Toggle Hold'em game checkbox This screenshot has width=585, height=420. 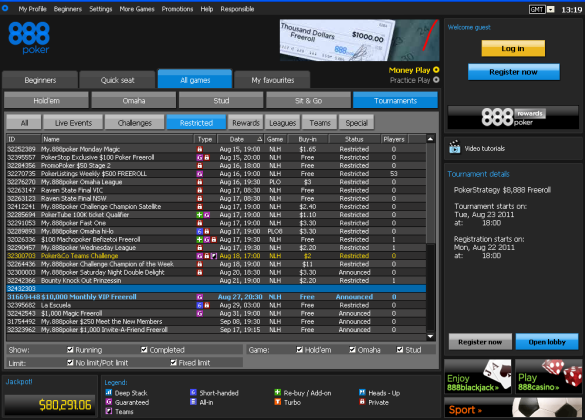[299, 350]
